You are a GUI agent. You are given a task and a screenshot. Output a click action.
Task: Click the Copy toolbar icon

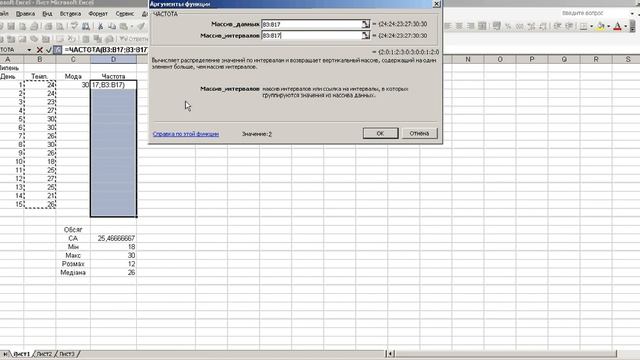click(x=112, y=26)
